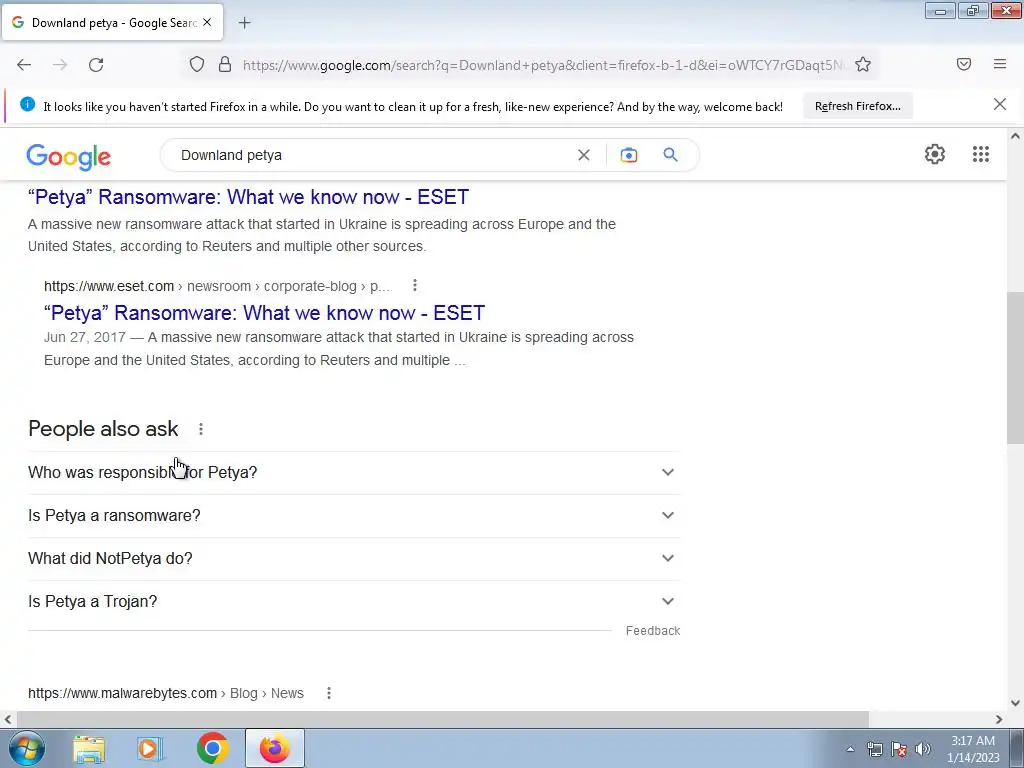Expand What did NotPetya do?
Image resolution: width=1024 pixels, height=768 pixels.
point(353,558)
